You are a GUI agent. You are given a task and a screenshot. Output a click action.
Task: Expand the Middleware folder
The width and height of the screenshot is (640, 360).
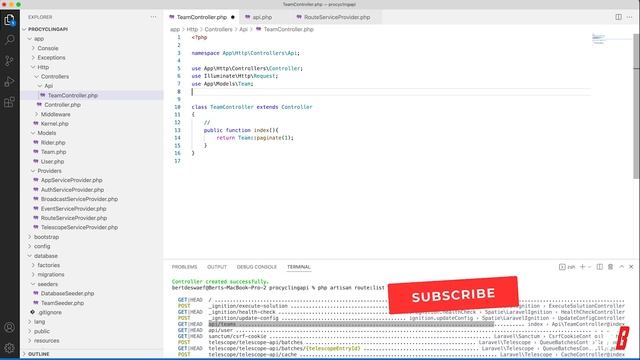point(56,114)
